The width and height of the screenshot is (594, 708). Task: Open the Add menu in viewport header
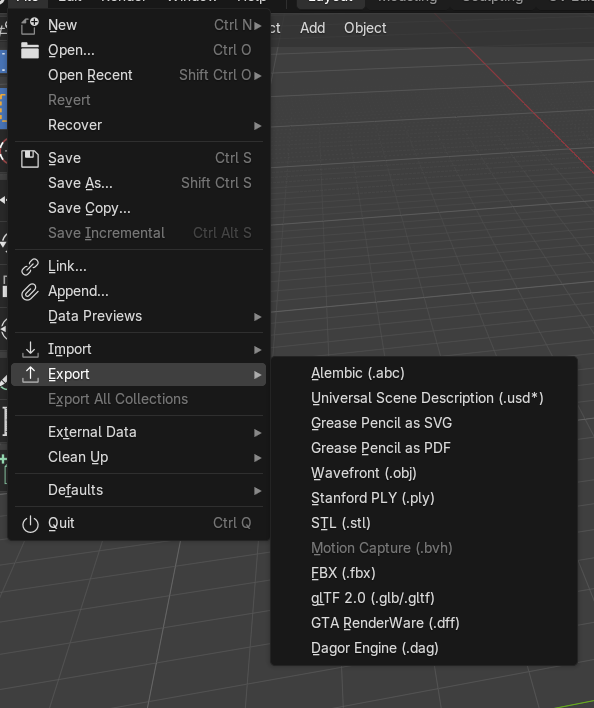312,28
